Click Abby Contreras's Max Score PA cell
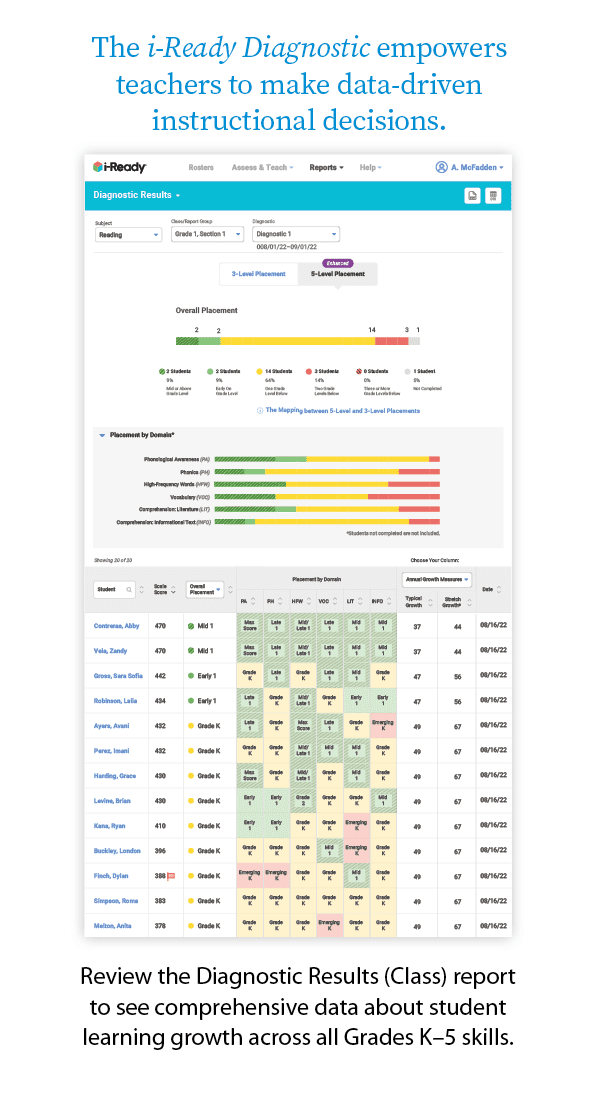This screenshot has width=599, height=1119. tap(249, 626)
